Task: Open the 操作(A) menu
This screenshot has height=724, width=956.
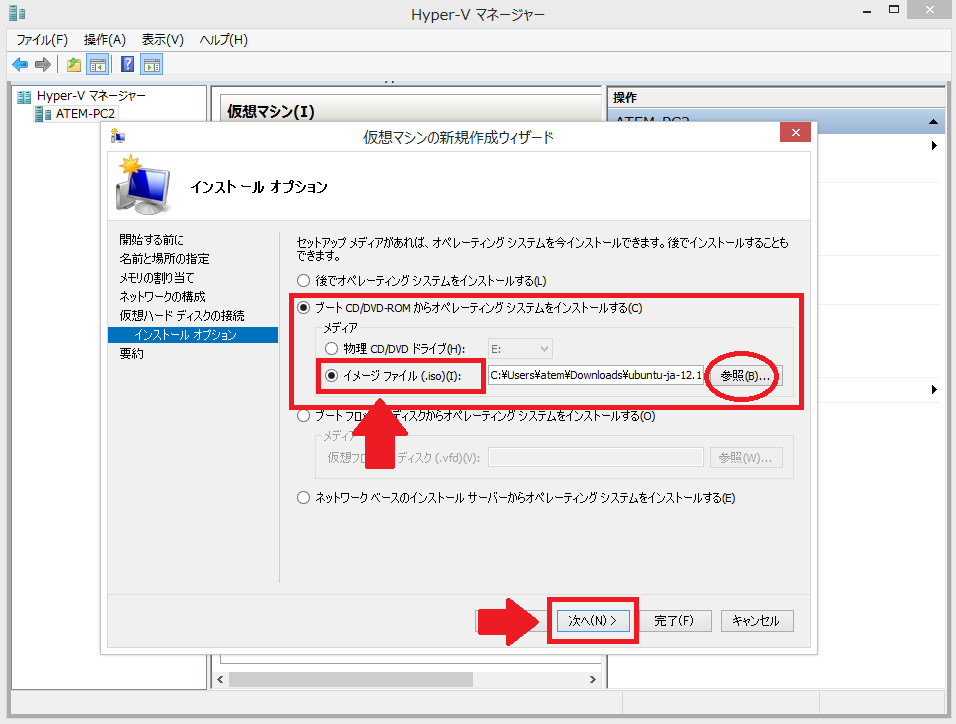Action: coord(104,40)
